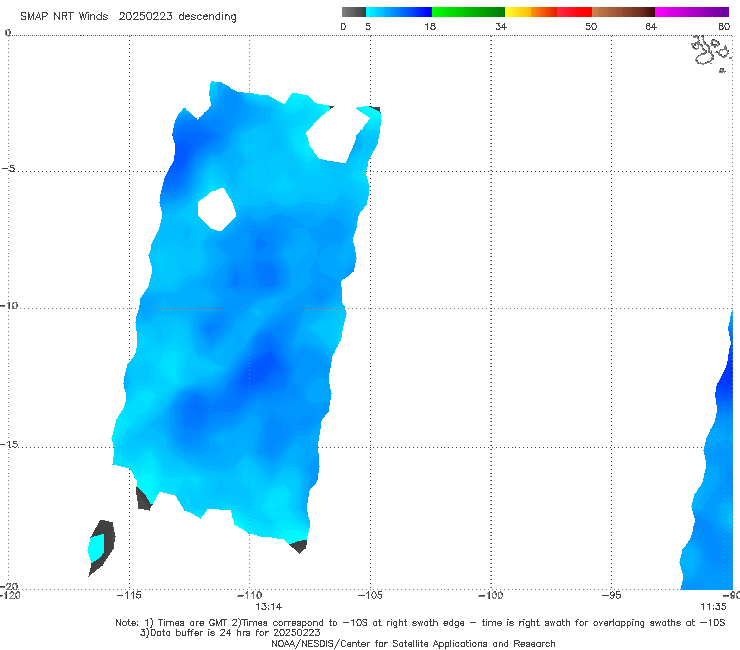
Task: Click the longitude label "-110"
Action: point(249,595)
